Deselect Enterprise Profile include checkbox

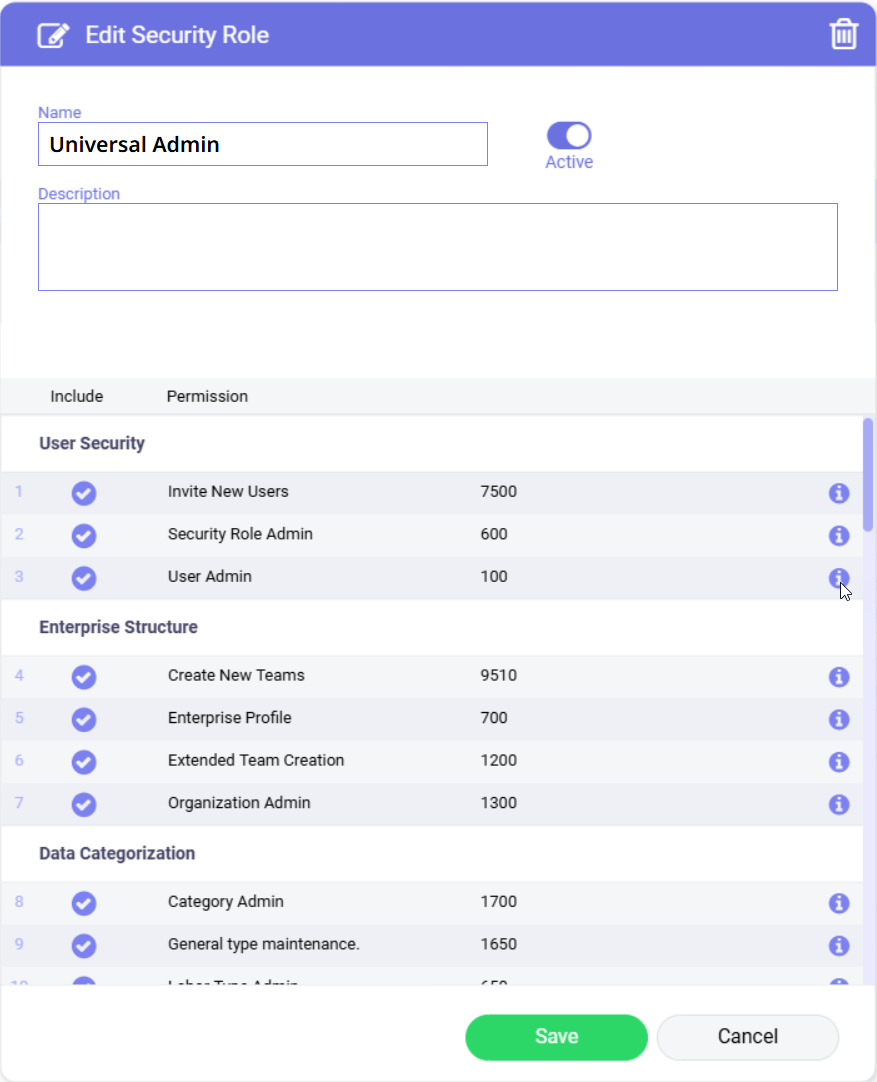pos(84,719)
